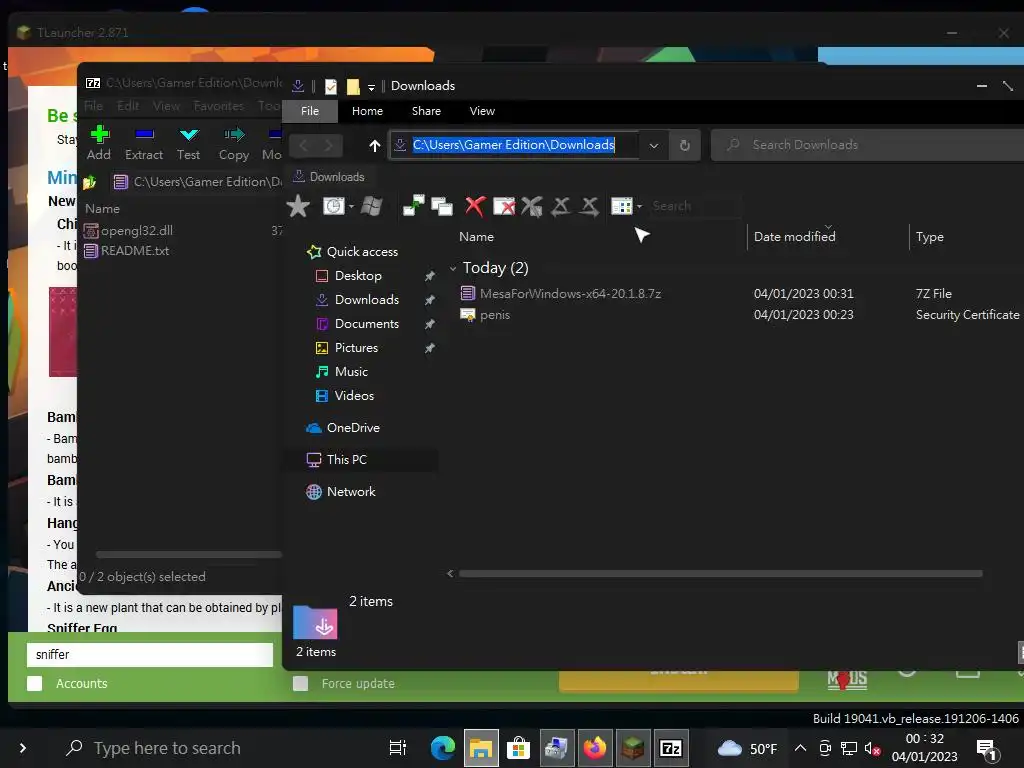Click the muted volume tray icon

[x=872, y=748]
